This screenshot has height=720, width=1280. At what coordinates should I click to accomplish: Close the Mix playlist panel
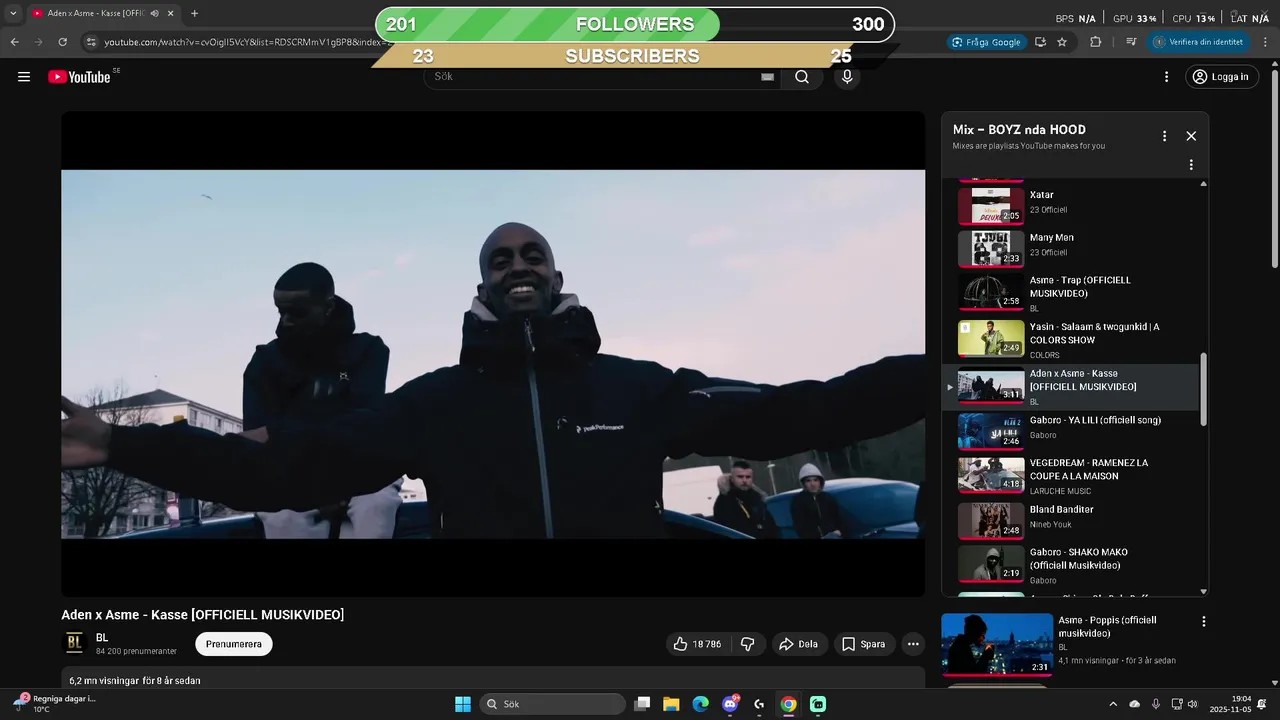coord(1191,136)
